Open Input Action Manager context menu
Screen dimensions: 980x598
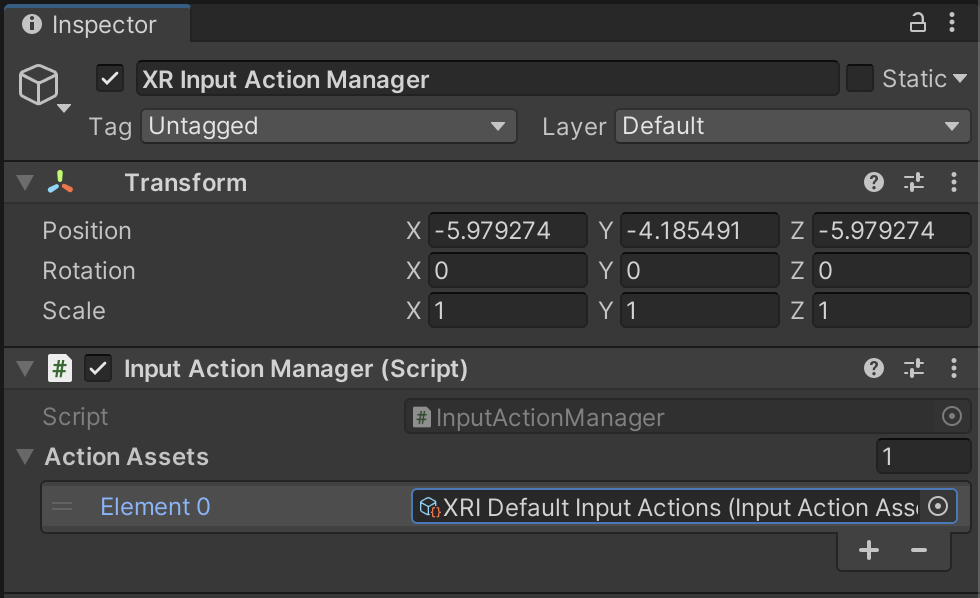pos(953,369)
